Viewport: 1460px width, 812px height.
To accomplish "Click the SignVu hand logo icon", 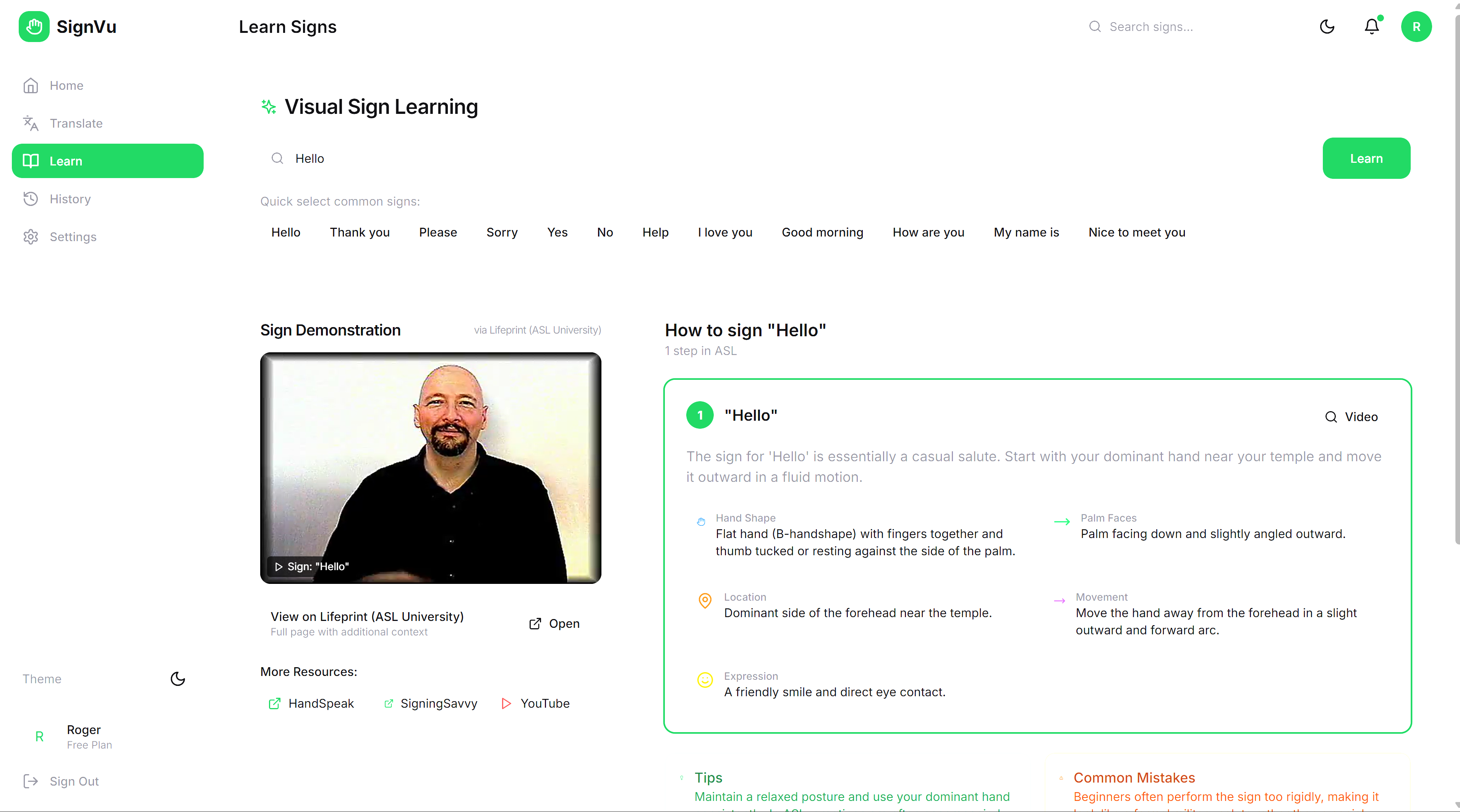I will click(34, 27).
